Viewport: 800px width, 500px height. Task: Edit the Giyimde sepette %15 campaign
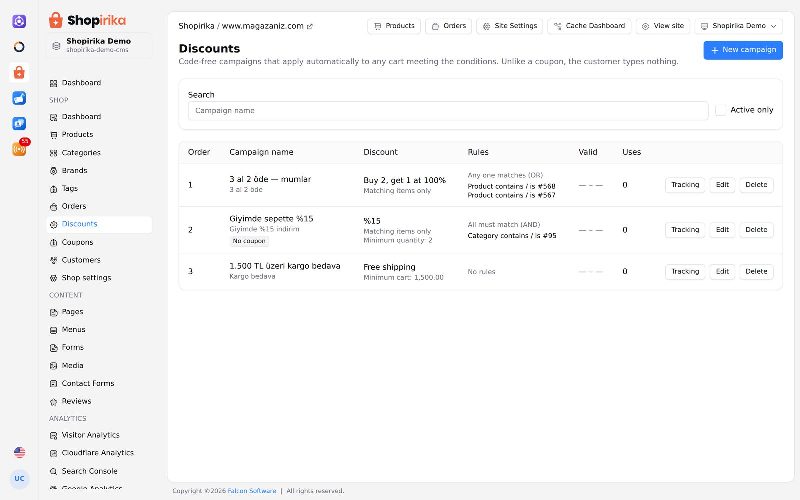[722, 230]
